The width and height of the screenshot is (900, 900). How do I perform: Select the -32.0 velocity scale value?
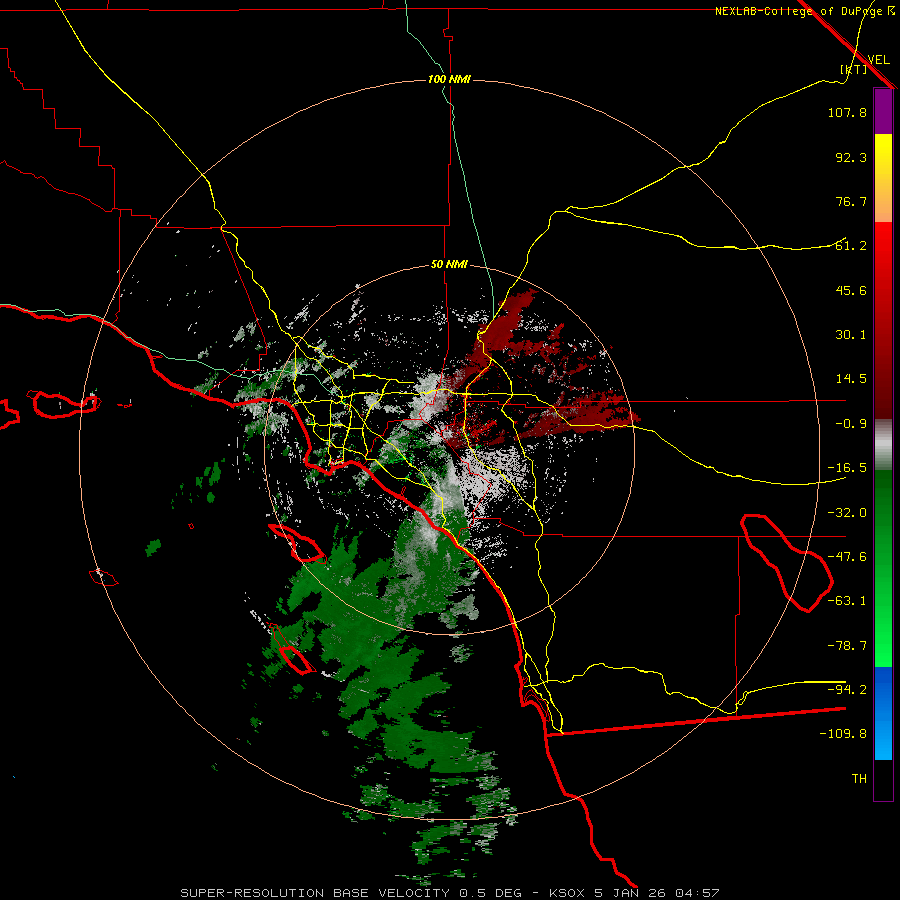point(847,513)
